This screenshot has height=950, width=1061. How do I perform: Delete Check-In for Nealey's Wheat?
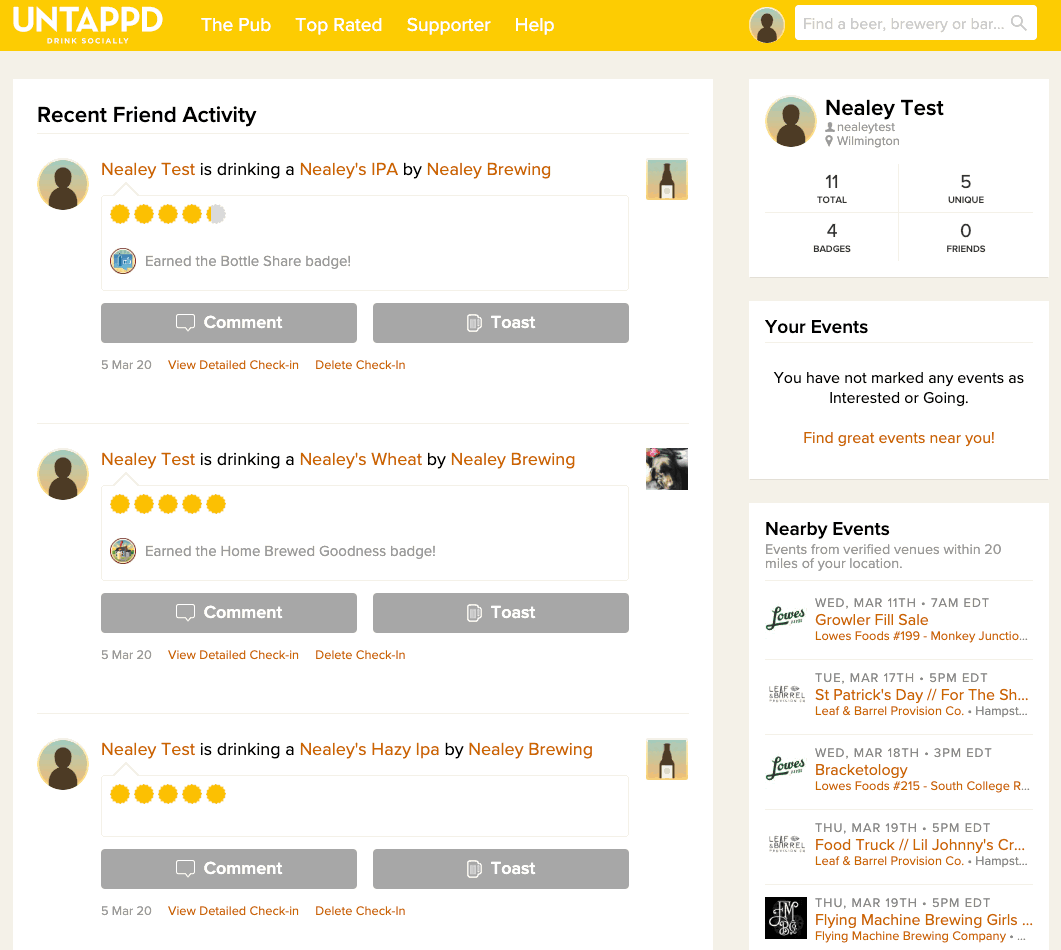[x=360, y=655]
